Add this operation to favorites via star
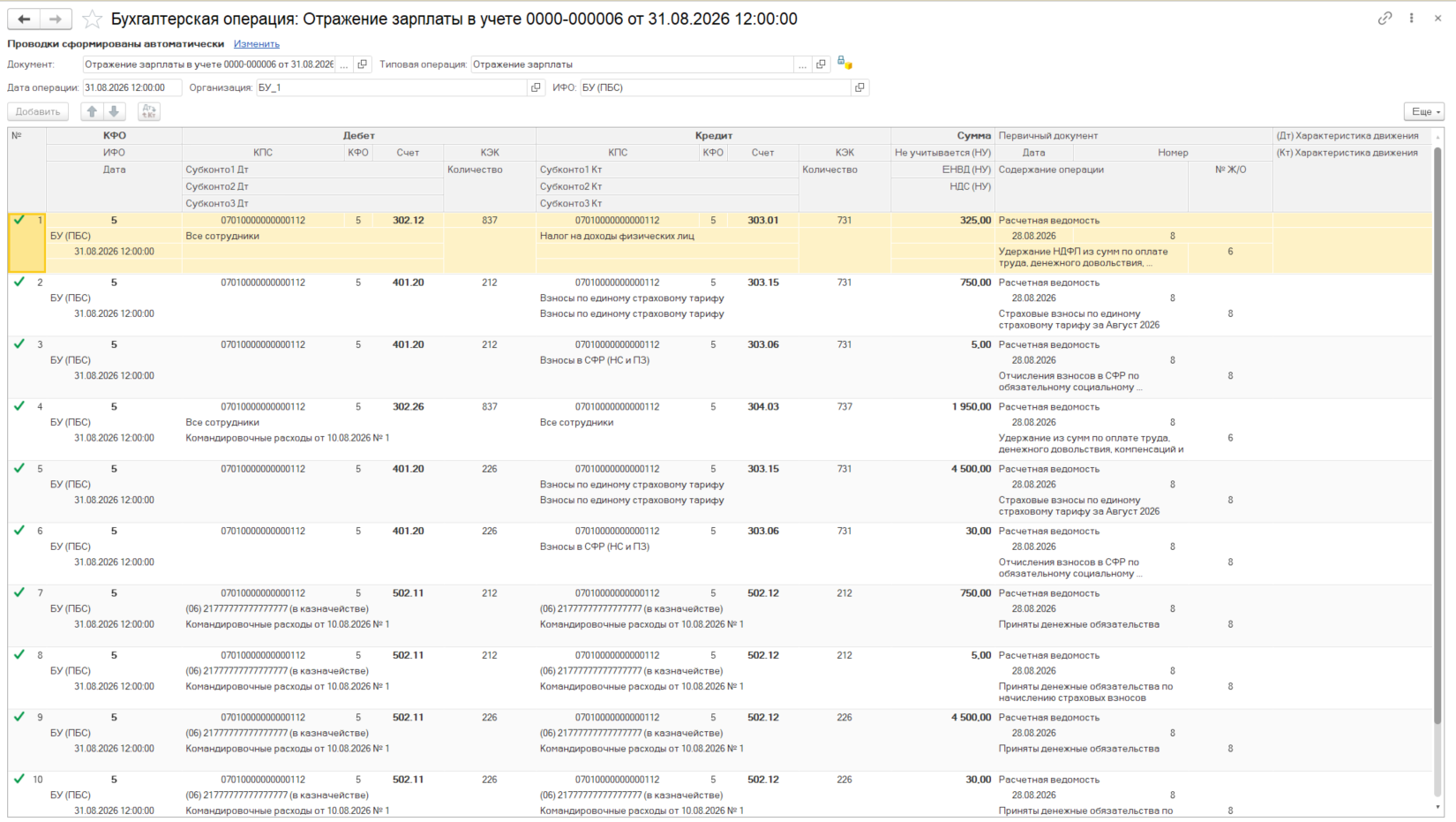The height and width of the screenshot is (822, 1456). pyautogui.click(x=92, y=19)
